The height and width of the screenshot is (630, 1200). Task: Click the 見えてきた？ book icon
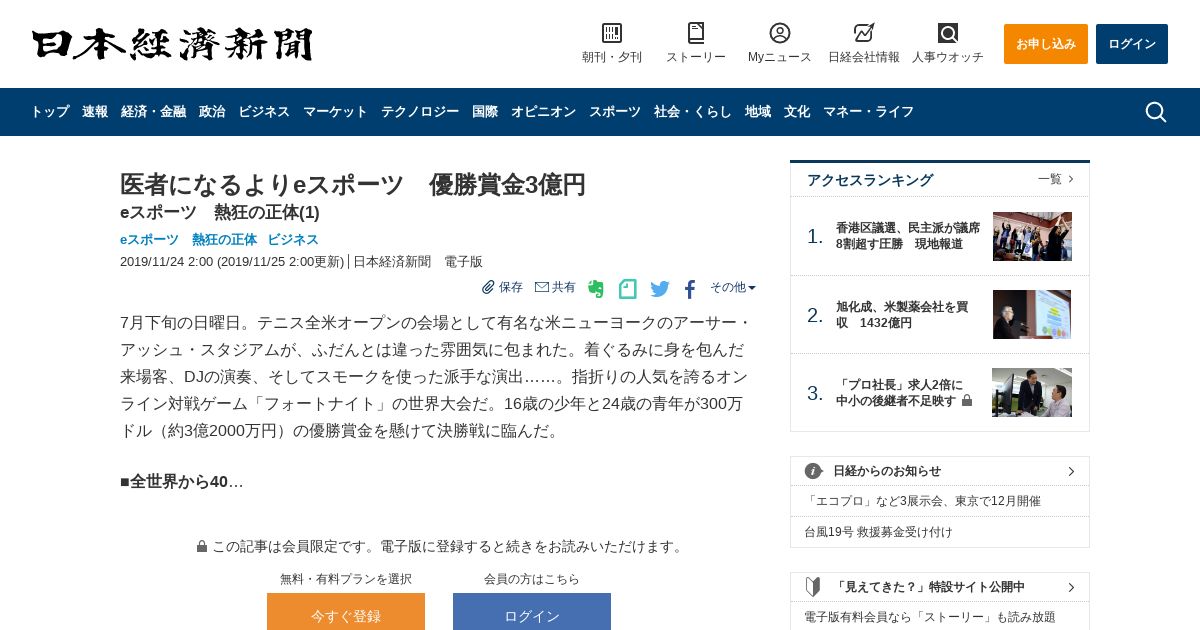coord(813,587)
